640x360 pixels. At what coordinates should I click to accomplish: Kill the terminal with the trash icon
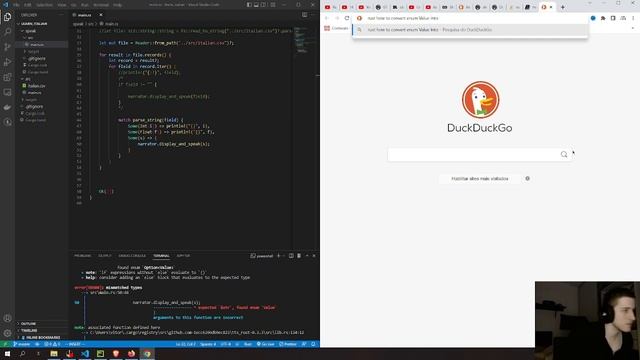[x=299, y=256]
